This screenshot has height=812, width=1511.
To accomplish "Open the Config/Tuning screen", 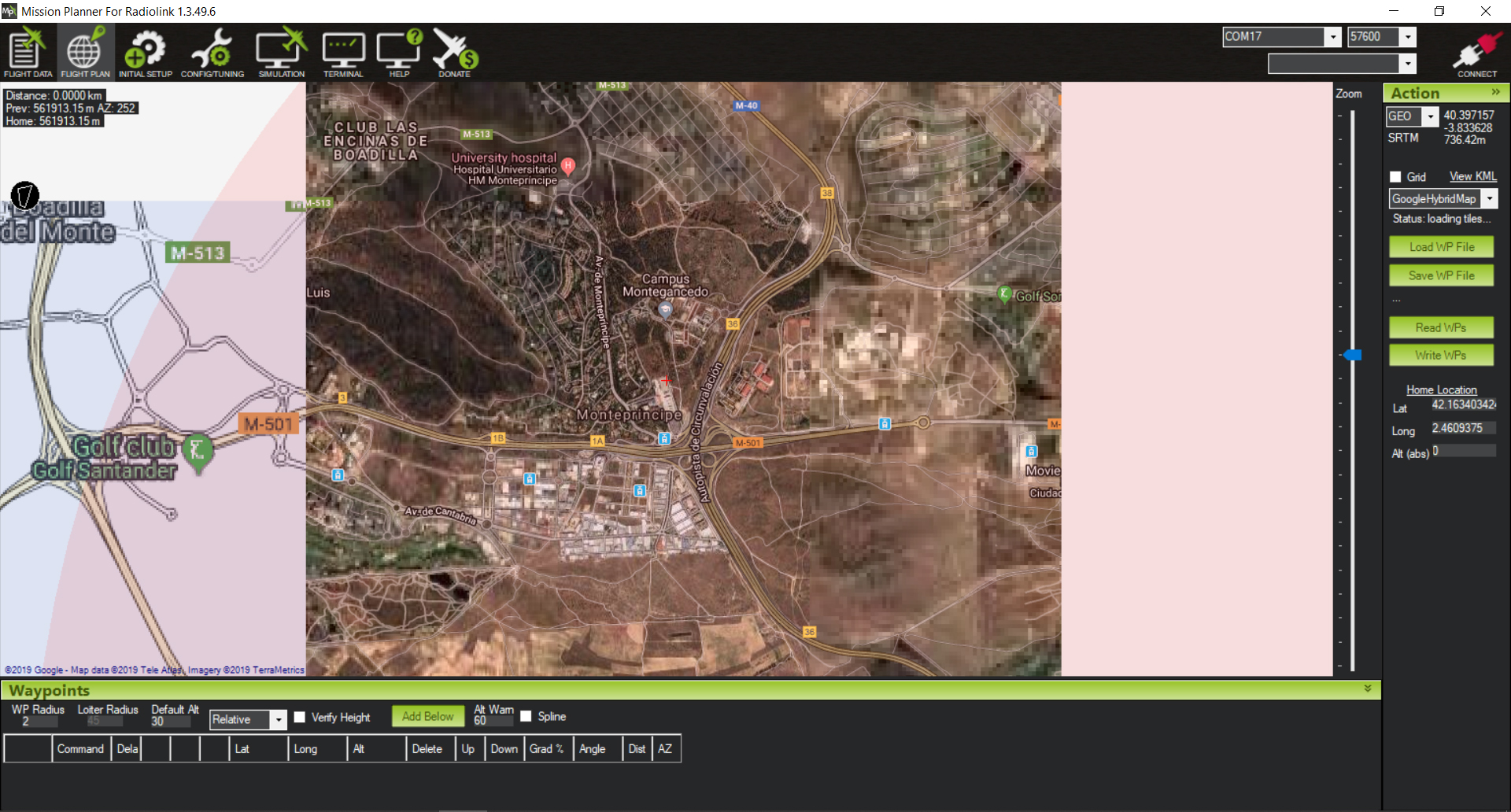I will 212,52.
